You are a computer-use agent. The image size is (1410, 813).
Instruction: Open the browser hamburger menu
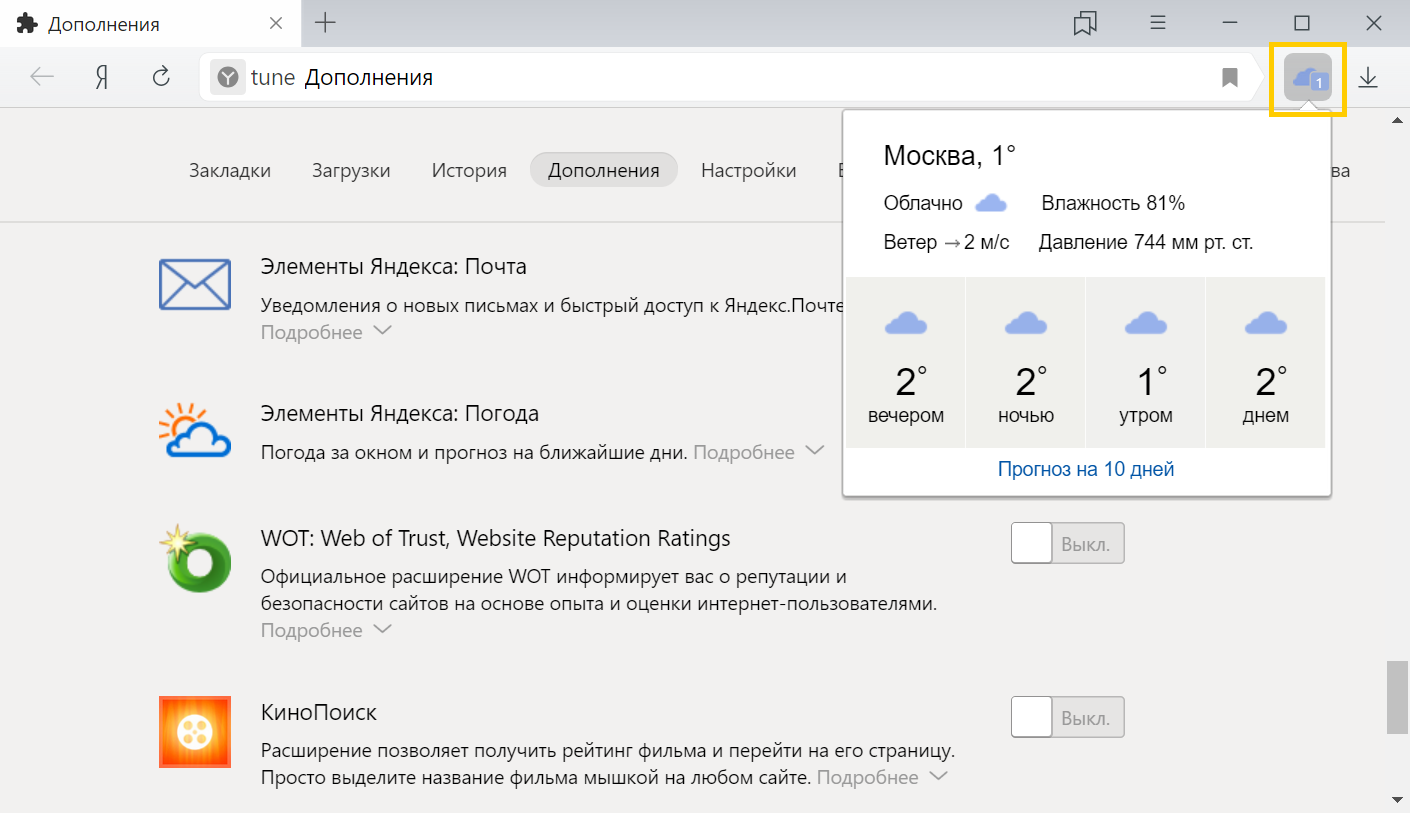[1158, 23]
